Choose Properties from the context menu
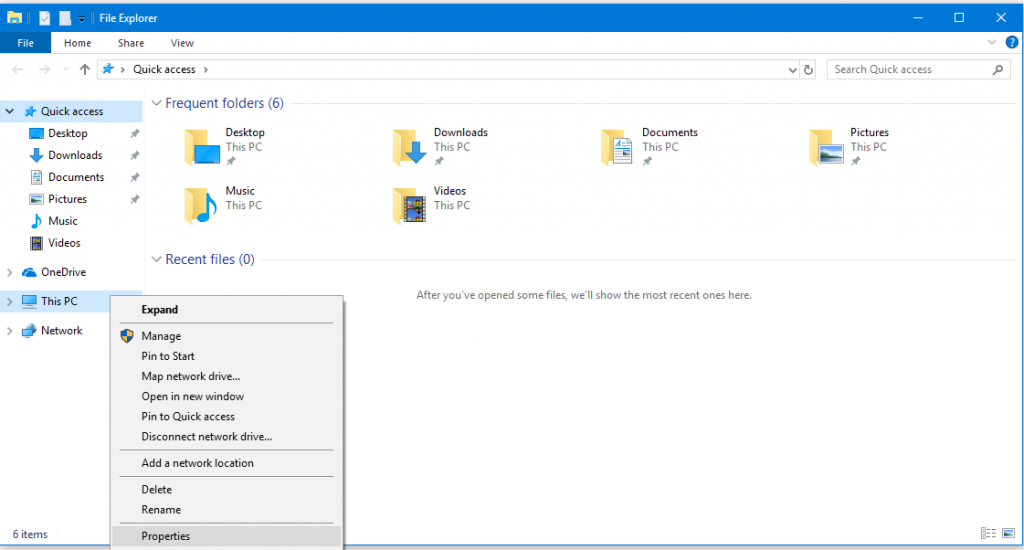 [226, 536]
